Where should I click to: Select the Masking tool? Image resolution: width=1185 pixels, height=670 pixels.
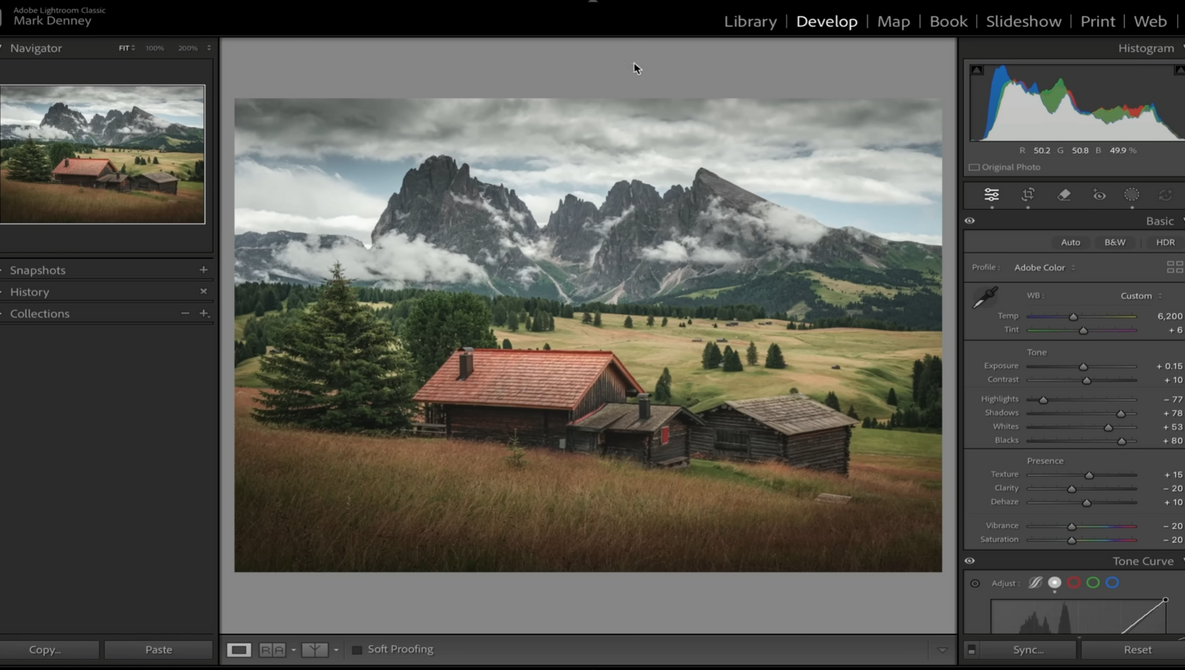coord(1132,195)
